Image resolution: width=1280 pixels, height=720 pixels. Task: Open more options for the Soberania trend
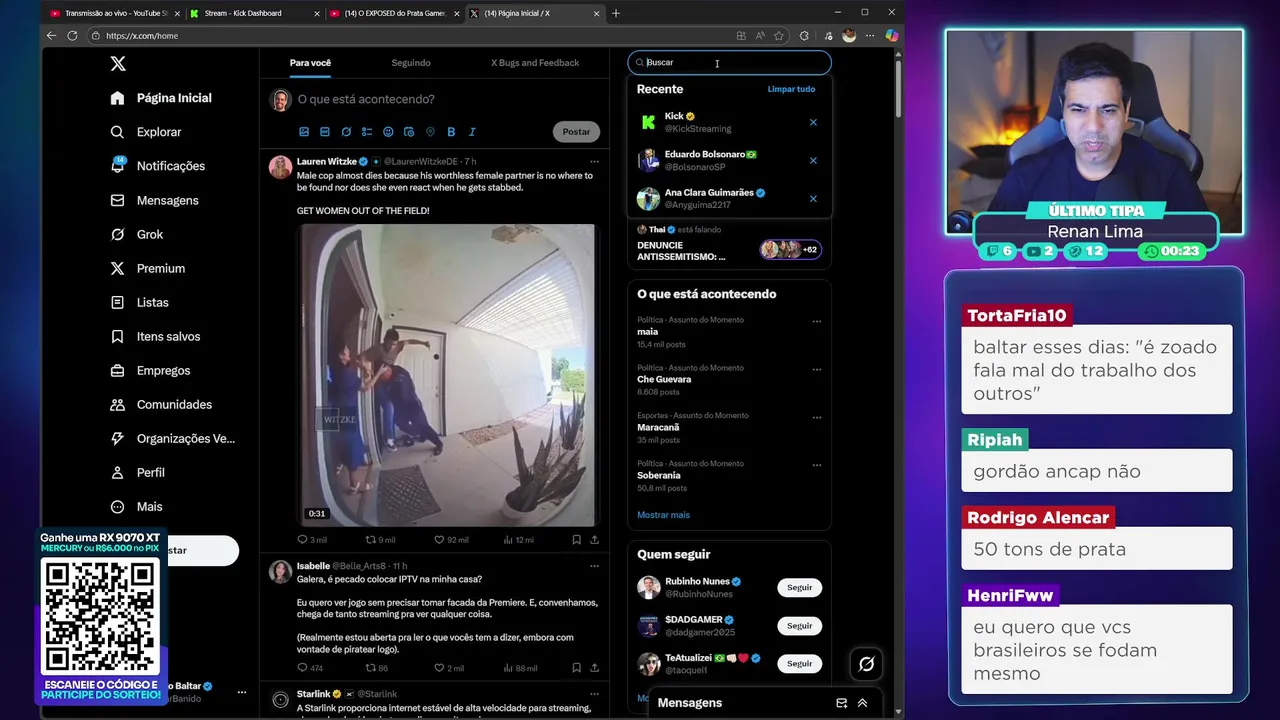pos(816,466)
